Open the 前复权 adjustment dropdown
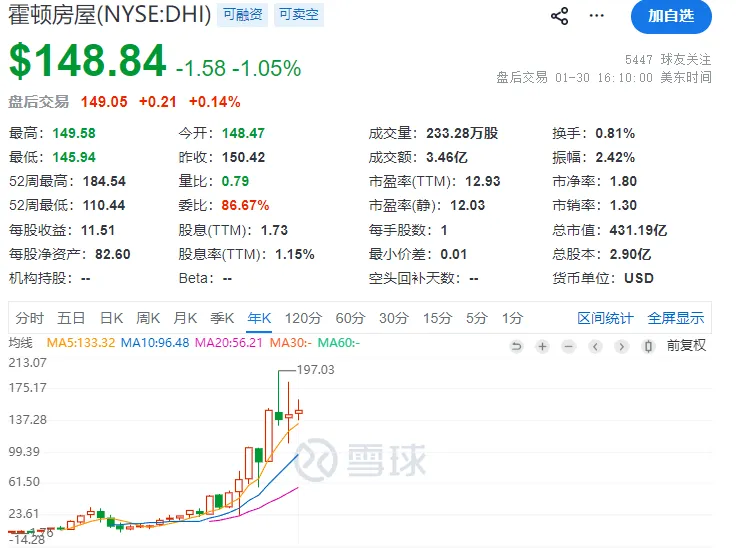This screenshot has height=548, width=746. pyautogui.click(x=686, y=345)
